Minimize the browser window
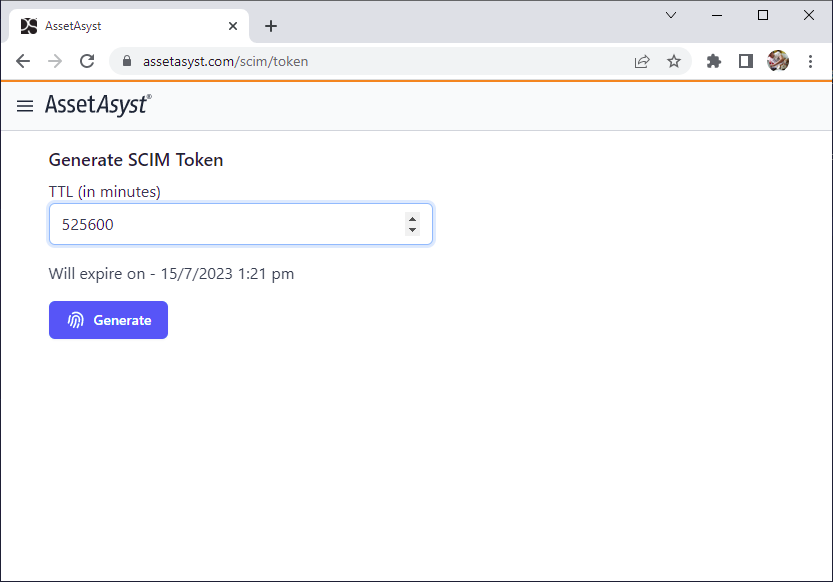833x582 pixels. (717, 15)
